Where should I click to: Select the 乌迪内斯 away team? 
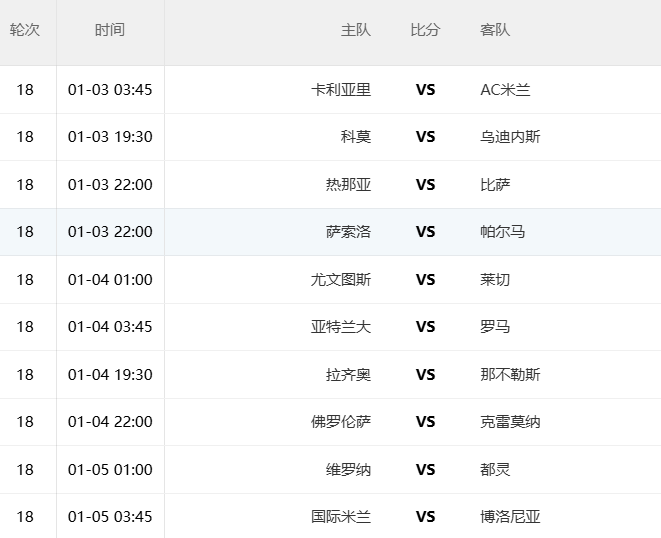pyautogui.click(x=510, y=137)
